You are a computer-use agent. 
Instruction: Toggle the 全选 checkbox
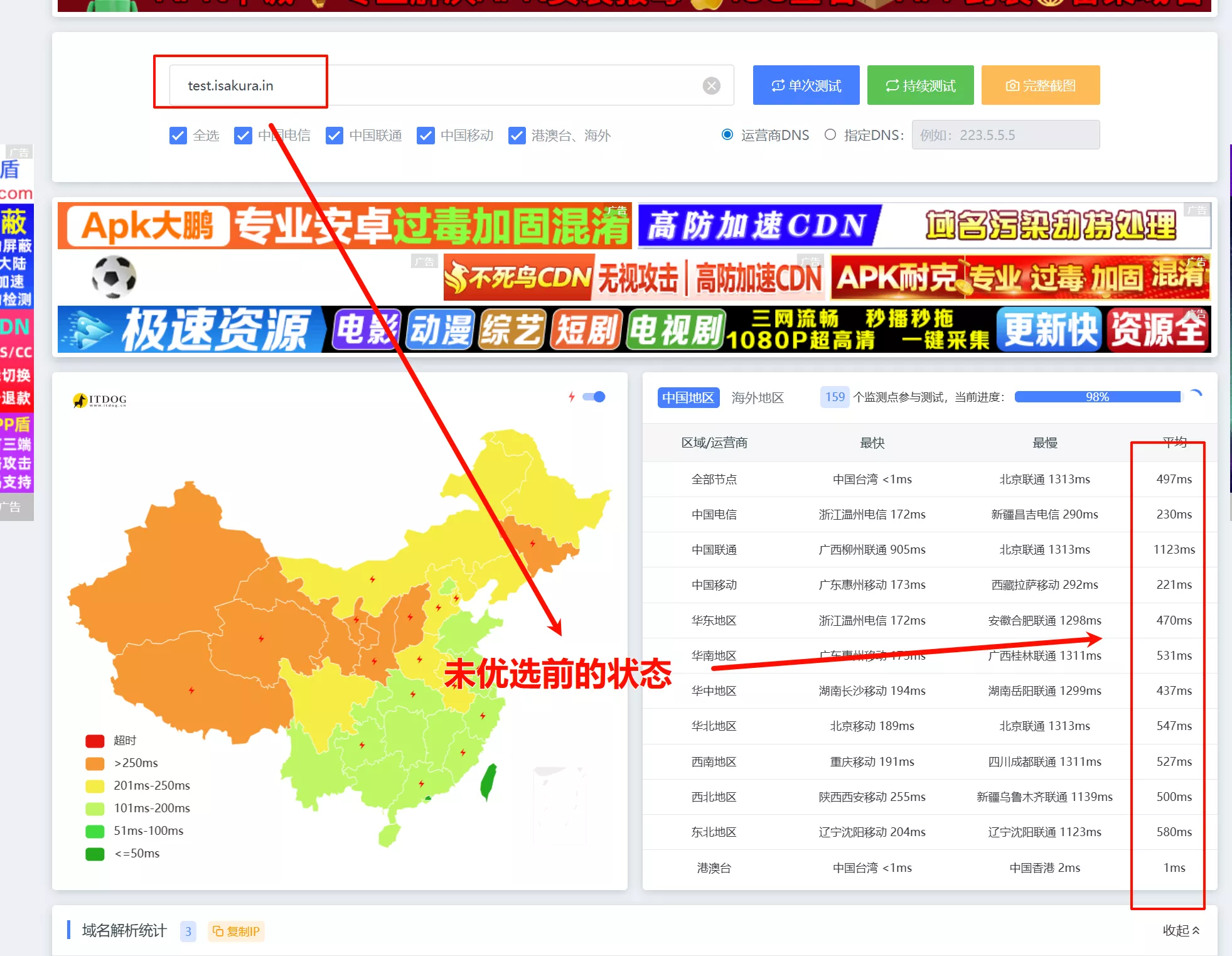pos(178,136)
